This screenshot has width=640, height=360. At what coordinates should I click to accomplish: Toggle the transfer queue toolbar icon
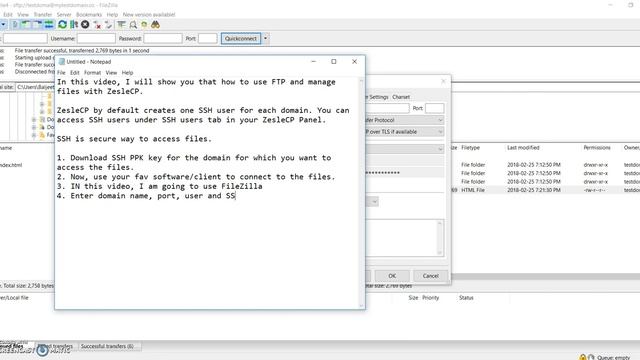coord(49,25)
